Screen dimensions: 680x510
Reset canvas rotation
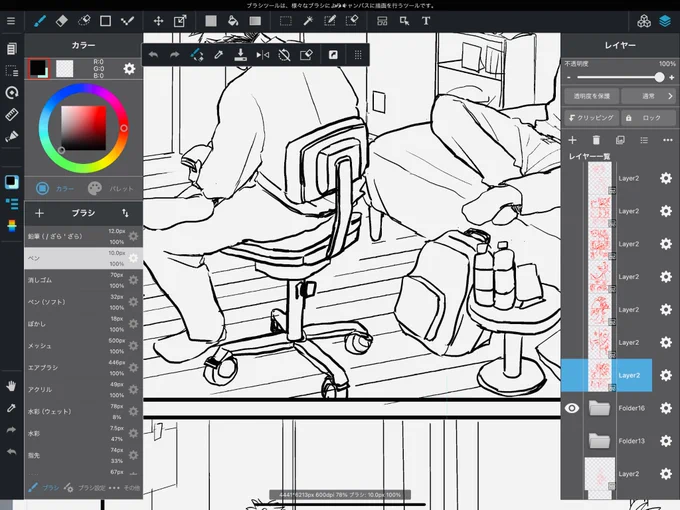pyautogui.click(x=284, y=55)
